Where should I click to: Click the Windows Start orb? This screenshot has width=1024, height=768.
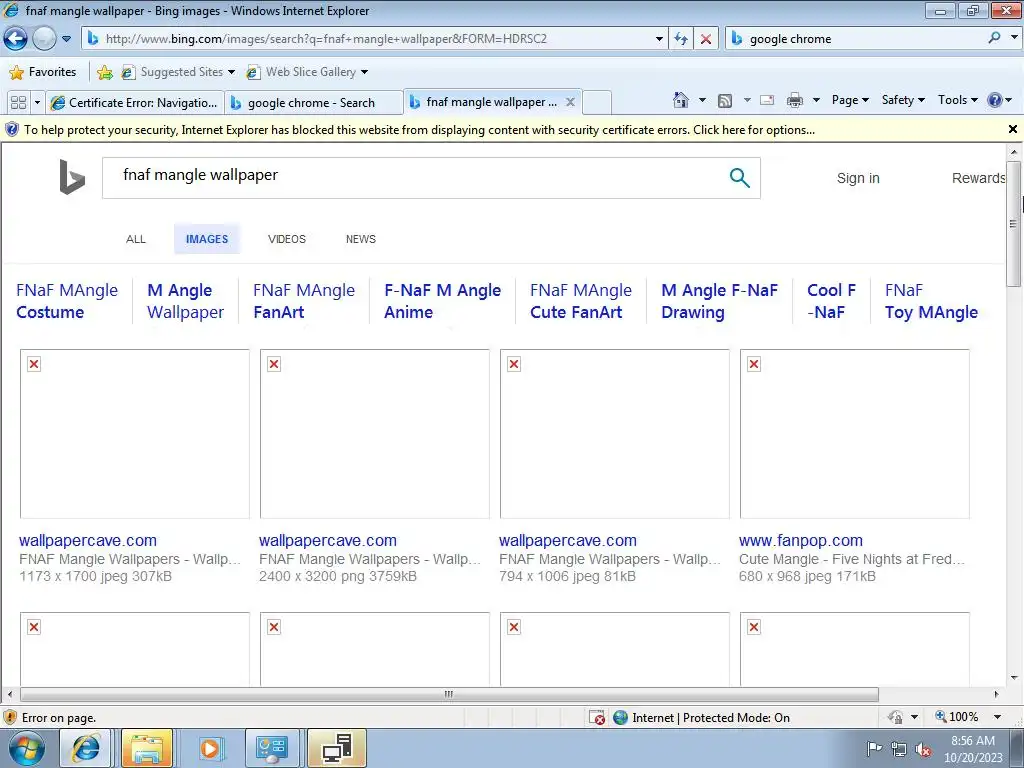pyautogui.click(x=26, y=748)
